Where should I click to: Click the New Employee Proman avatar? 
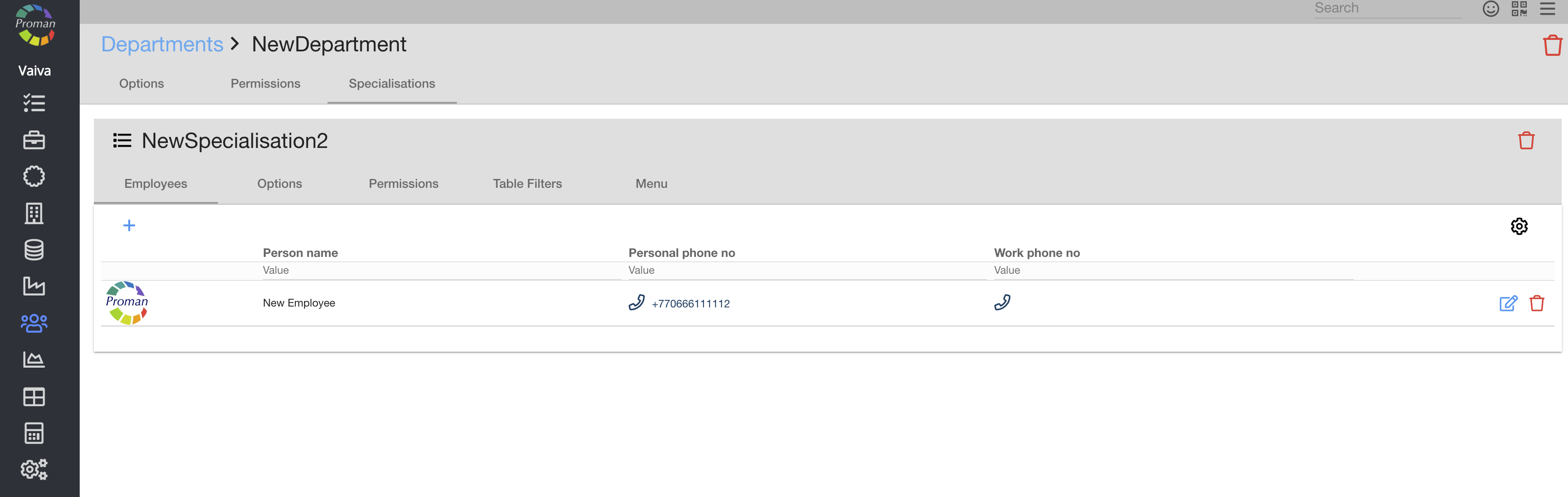coord(127,303)
